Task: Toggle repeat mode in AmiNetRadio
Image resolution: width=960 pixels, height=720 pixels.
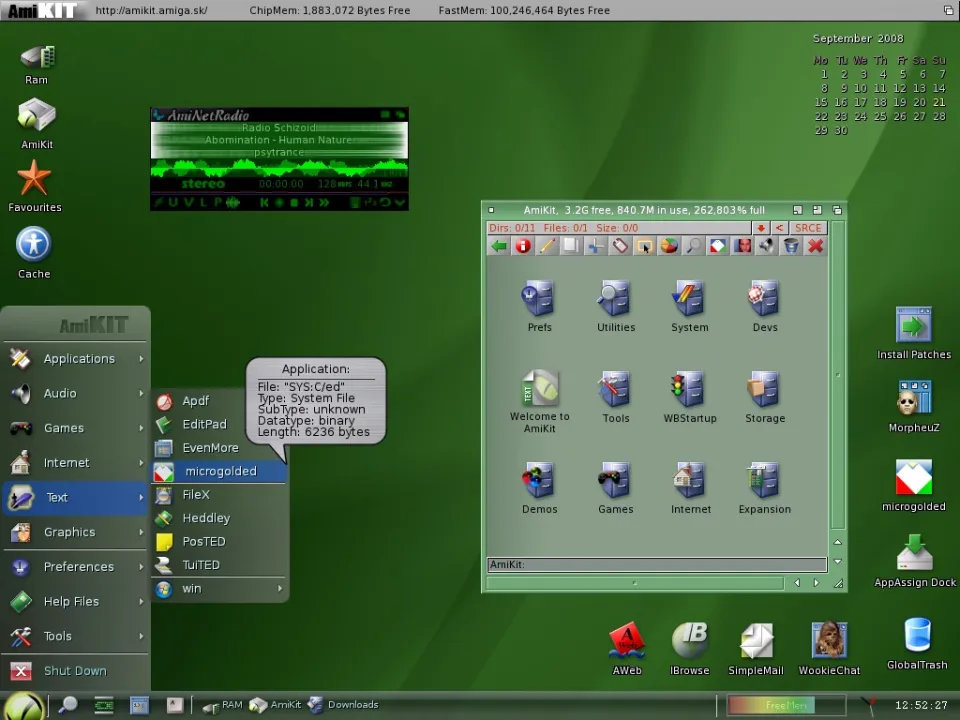Action: tap(383, 203)
